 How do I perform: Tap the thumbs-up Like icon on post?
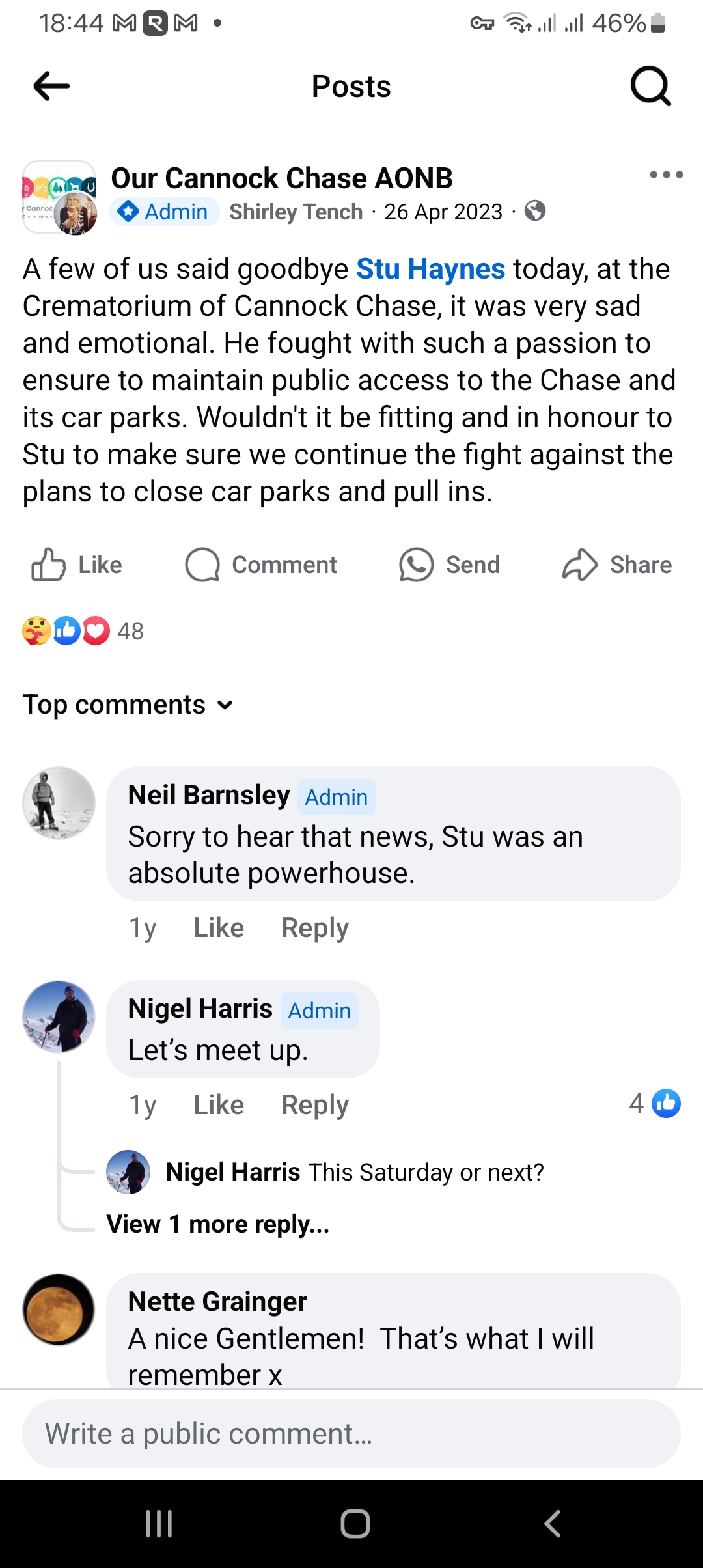click(x=49, y=565)
